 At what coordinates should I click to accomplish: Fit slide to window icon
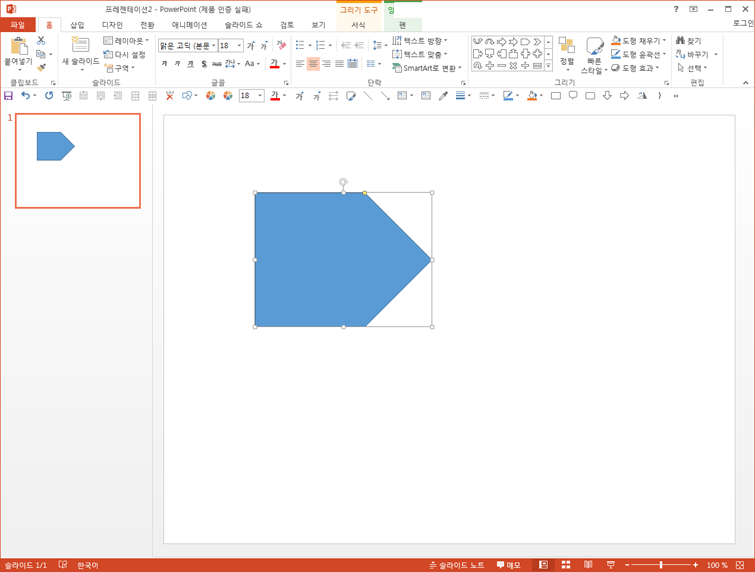click(740, 565)
